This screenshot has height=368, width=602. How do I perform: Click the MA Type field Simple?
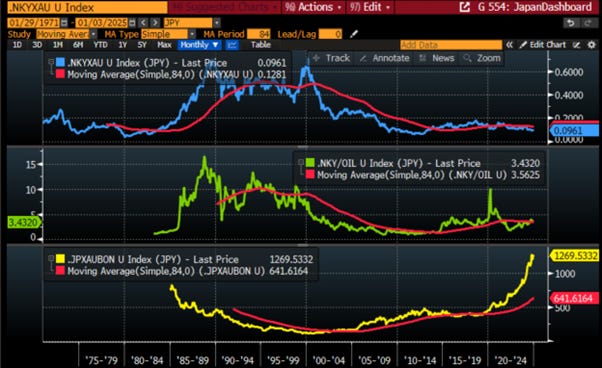(x=164, y=34)
